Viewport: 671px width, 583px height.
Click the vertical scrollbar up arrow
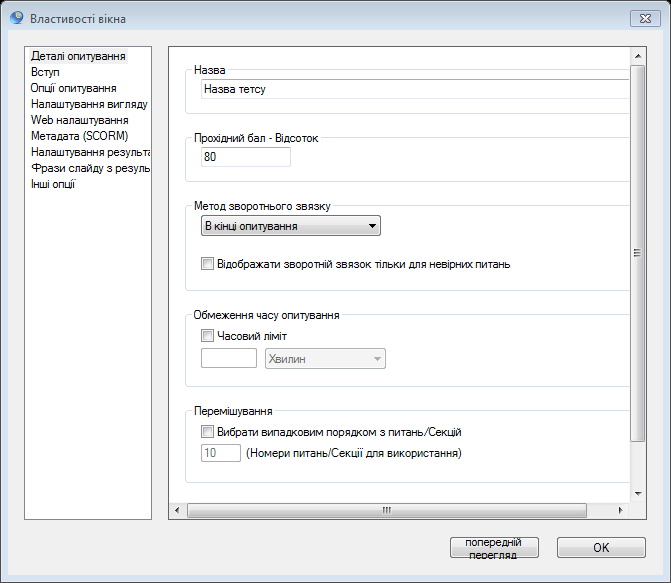tap(638, 56)
